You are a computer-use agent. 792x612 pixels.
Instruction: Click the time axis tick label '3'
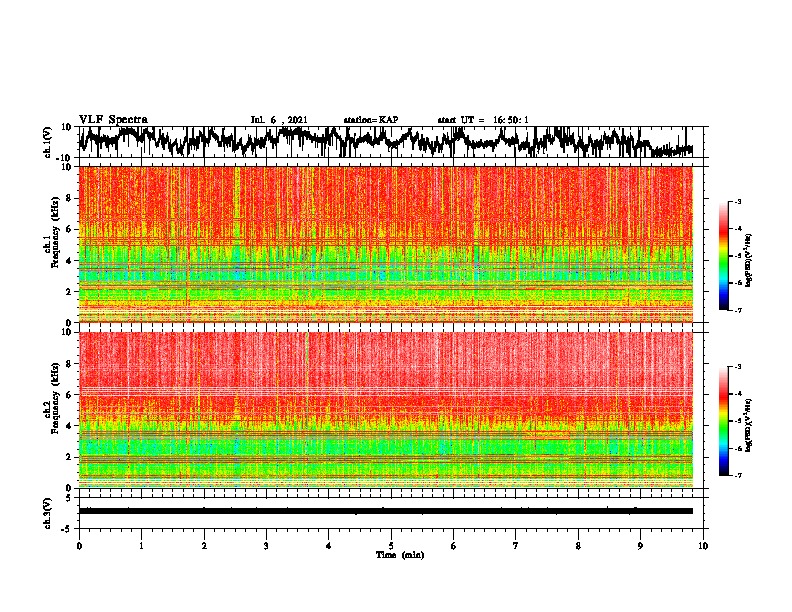[x=266, y=546]
